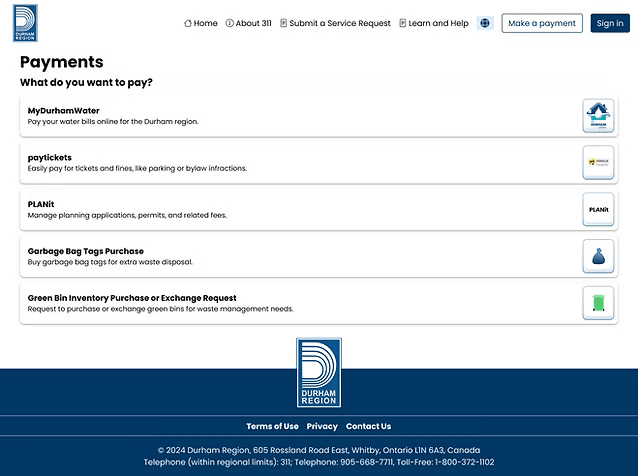The image size is (638, 476).
Task: Click the green bin icon
Action: (598, 303)
